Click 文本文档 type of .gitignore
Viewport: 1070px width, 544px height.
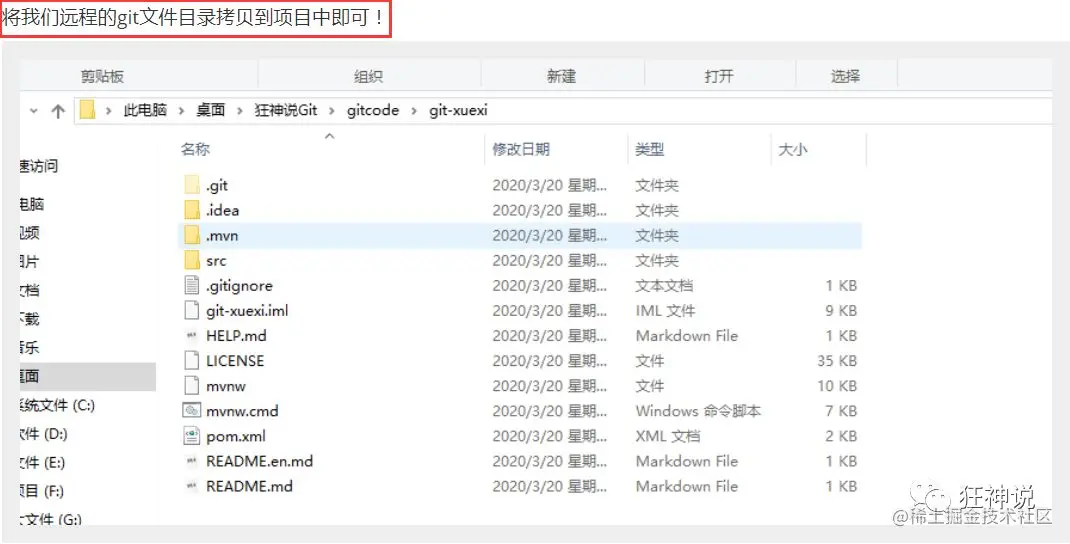tap(664, 285)
